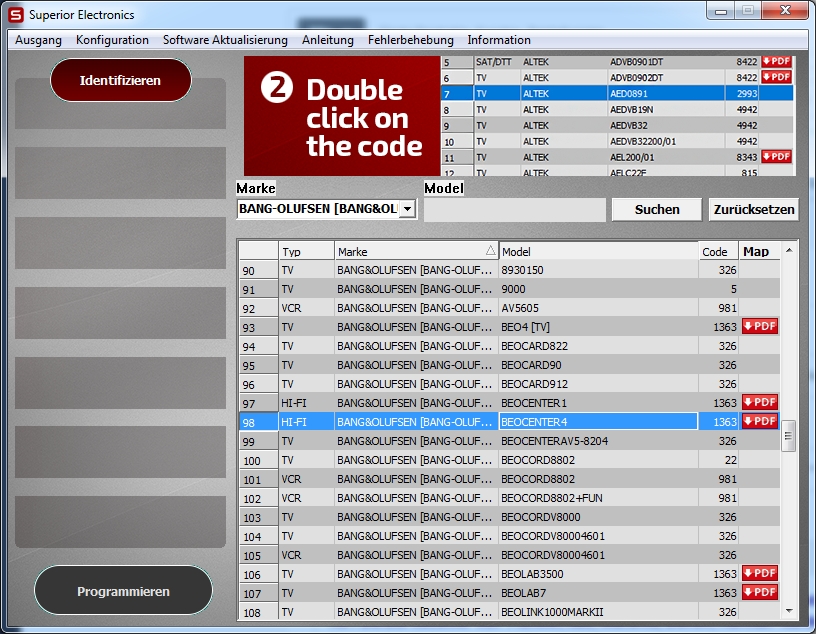Image resolution: width=816 pixels, height=634 pixels.
Task: Open the PDF map for BEOCENTER1
Action: (x=759, y=402)
